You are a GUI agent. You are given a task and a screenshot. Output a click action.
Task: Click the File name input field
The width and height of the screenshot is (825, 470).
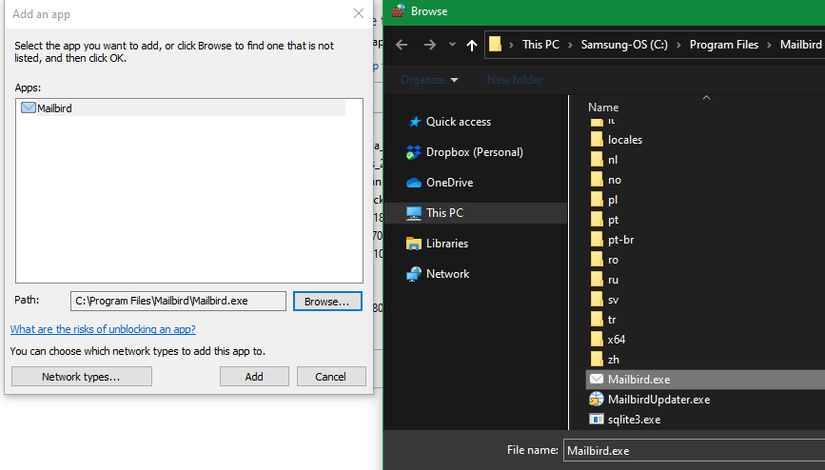[694, 451]
